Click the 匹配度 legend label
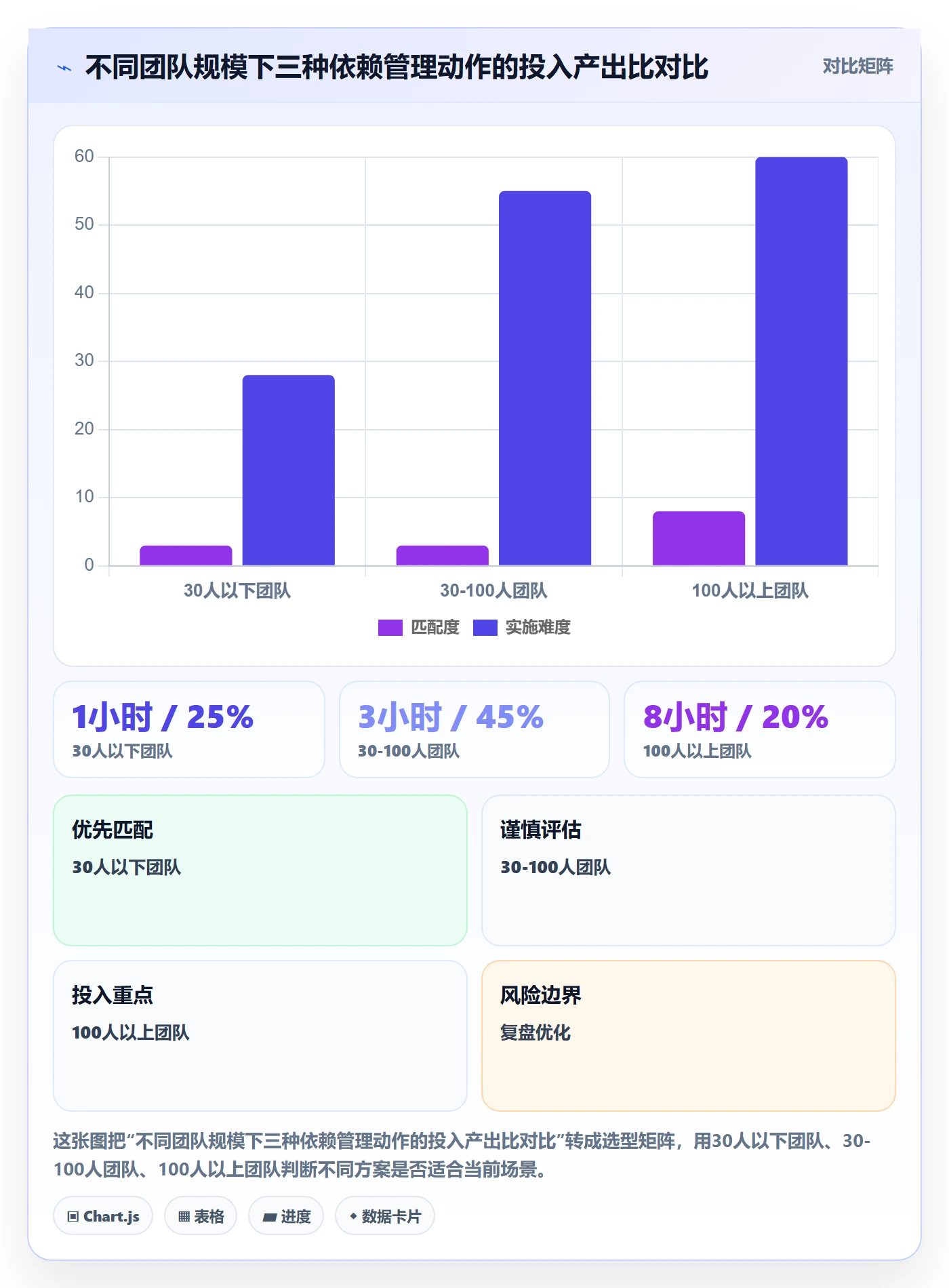Viewport: 949px width, 1288px height. tap(435, 628)
